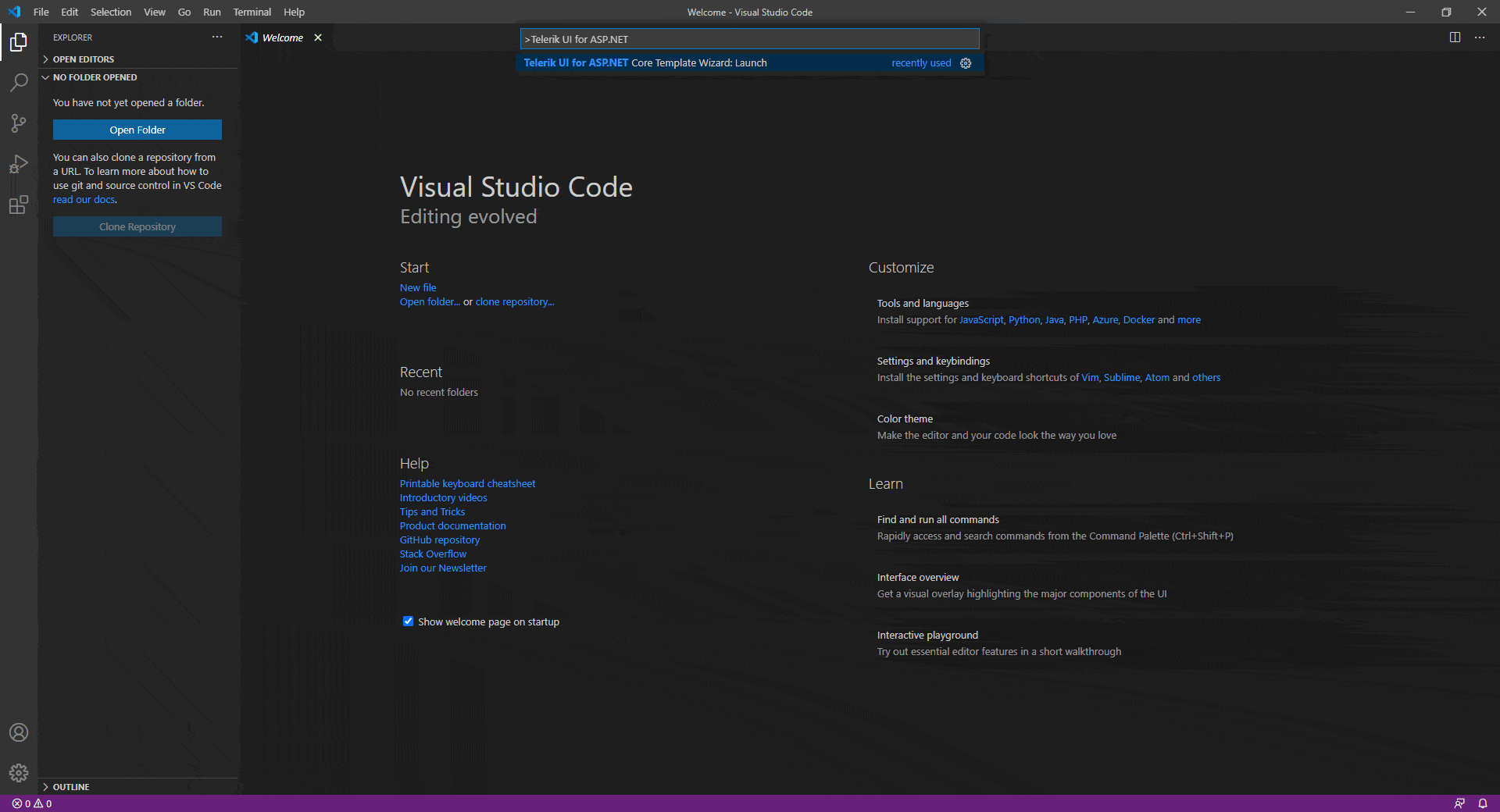Open the Help menu
This screenshot has height=812, width=1500.
[294, 12]
